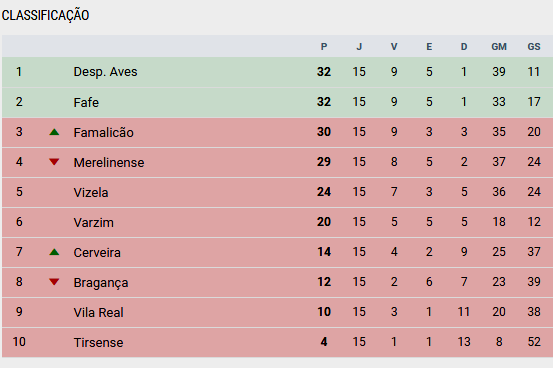Select the Famalicão team name
Viewport: 553px width, 368px height.
tap(103, 132)
